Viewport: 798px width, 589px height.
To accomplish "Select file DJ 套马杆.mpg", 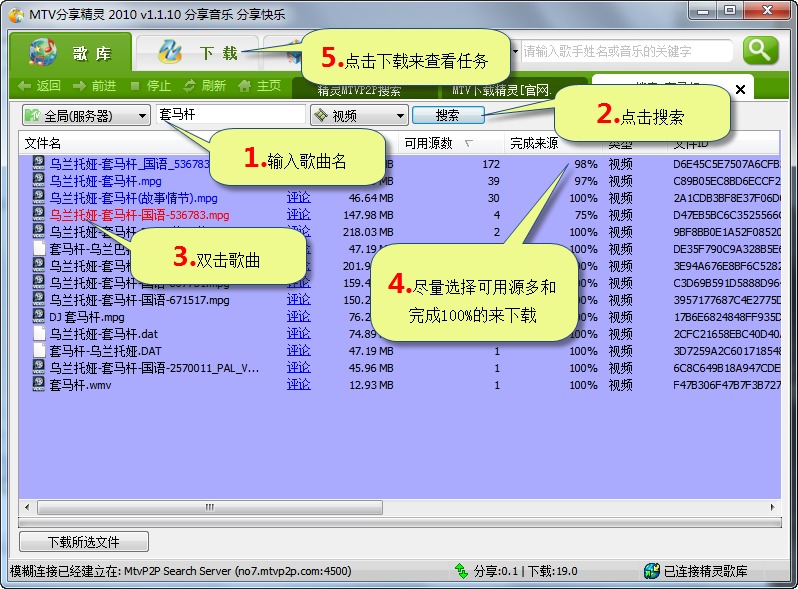I will coord(87,317).
